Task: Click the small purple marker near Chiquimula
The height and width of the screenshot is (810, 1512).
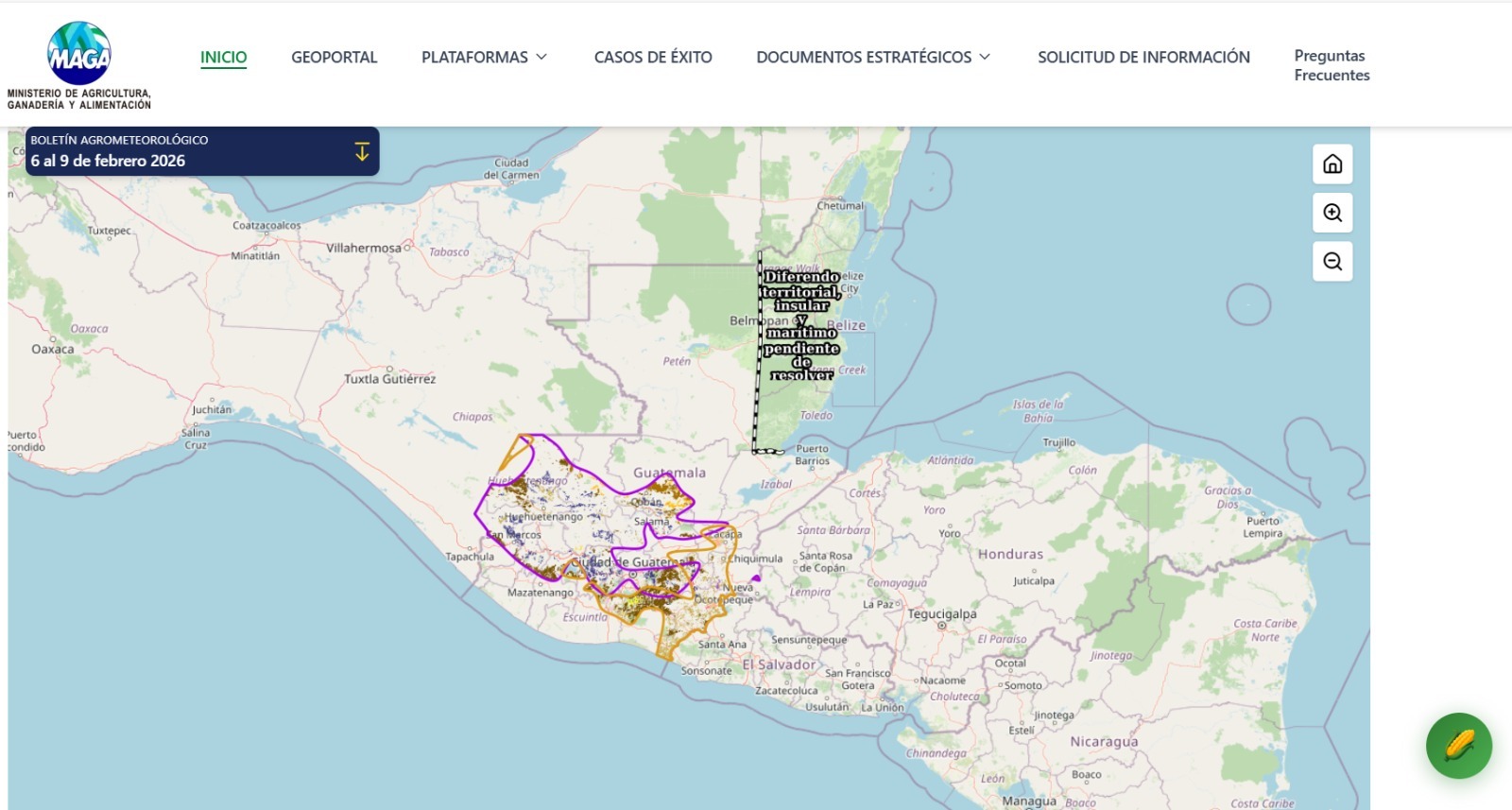Action: tap(756, 577)
